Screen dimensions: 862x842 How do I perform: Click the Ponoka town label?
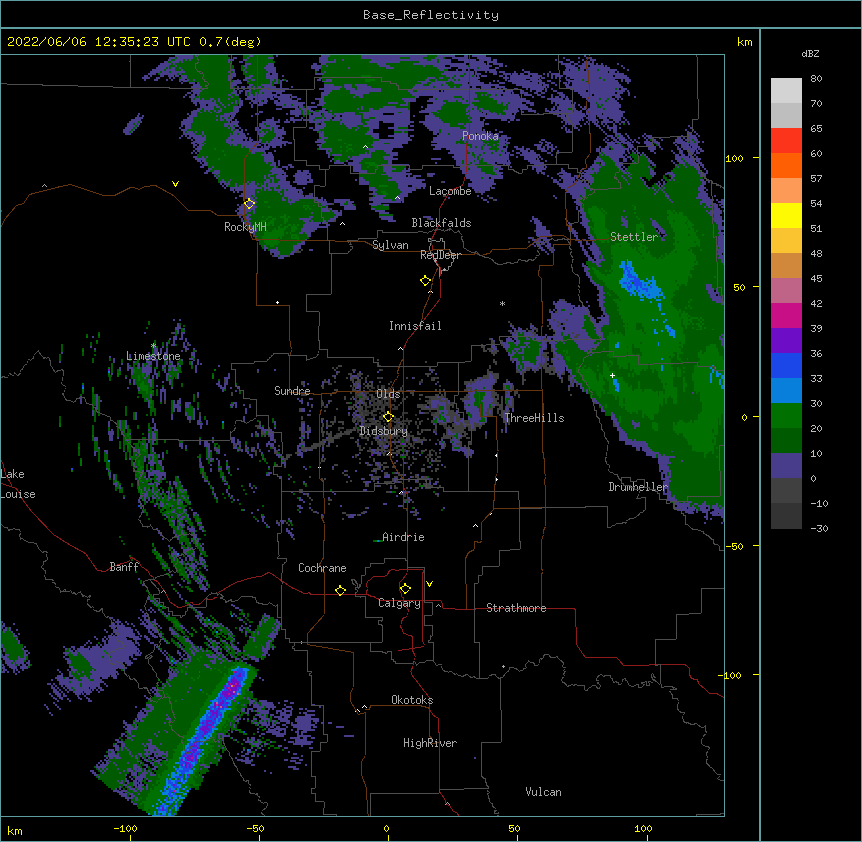click(480, 136)
